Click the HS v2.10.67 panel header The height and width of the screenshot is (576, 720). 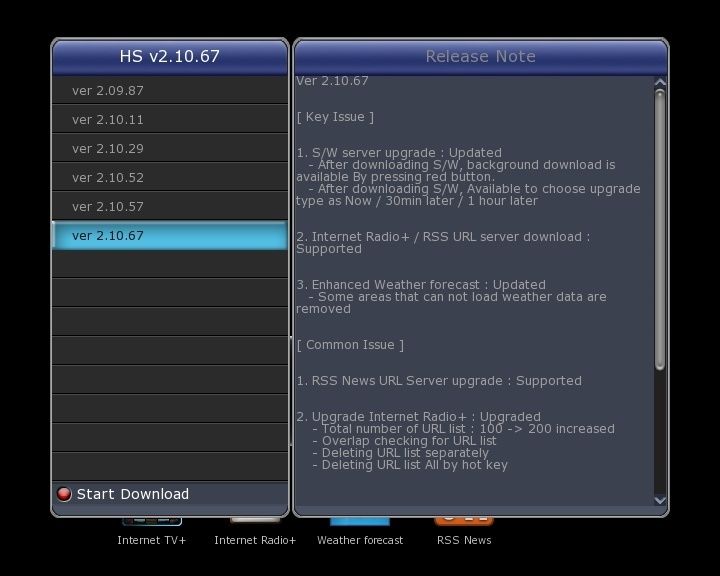170,56
